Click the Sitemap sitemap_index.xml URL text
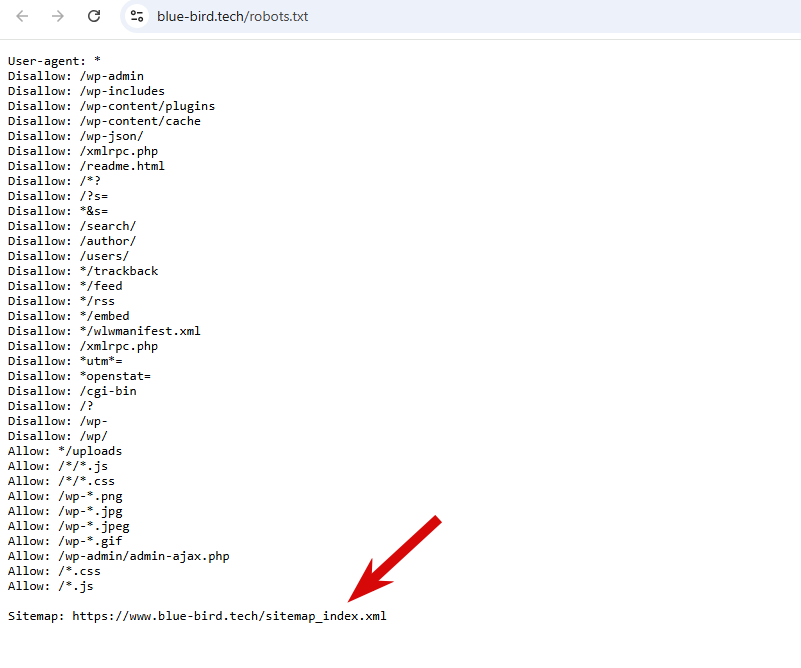The image size is (801, 668). [x=229, y=616]
